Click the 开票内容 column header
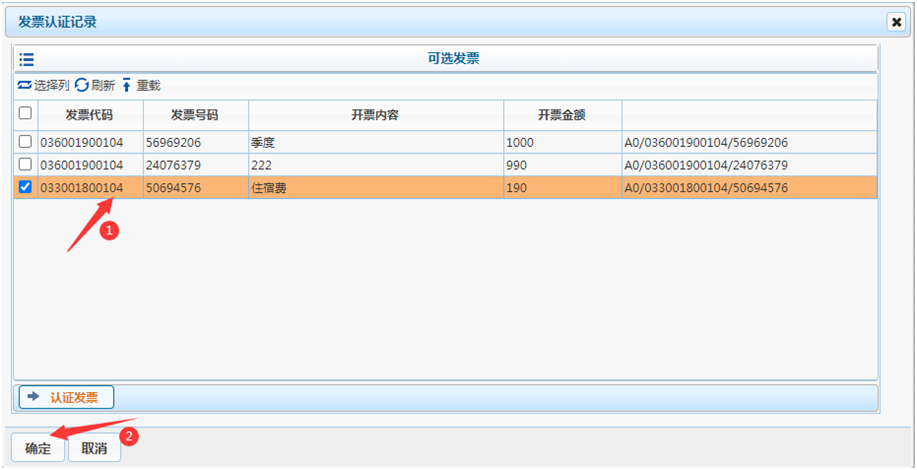This screenshot has width=917, height=470. click(x=375, y=114)
